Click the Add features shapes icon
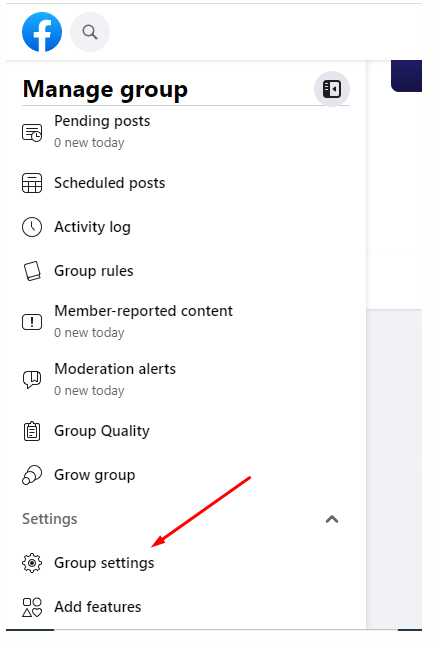The height and width of the screenshot is (646, 434). [32, 607]
